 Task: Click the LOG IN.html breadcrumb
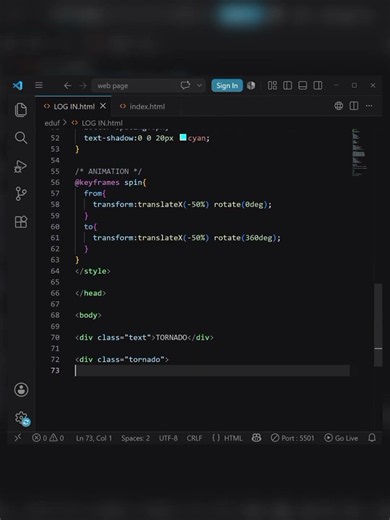coord(102,123)
